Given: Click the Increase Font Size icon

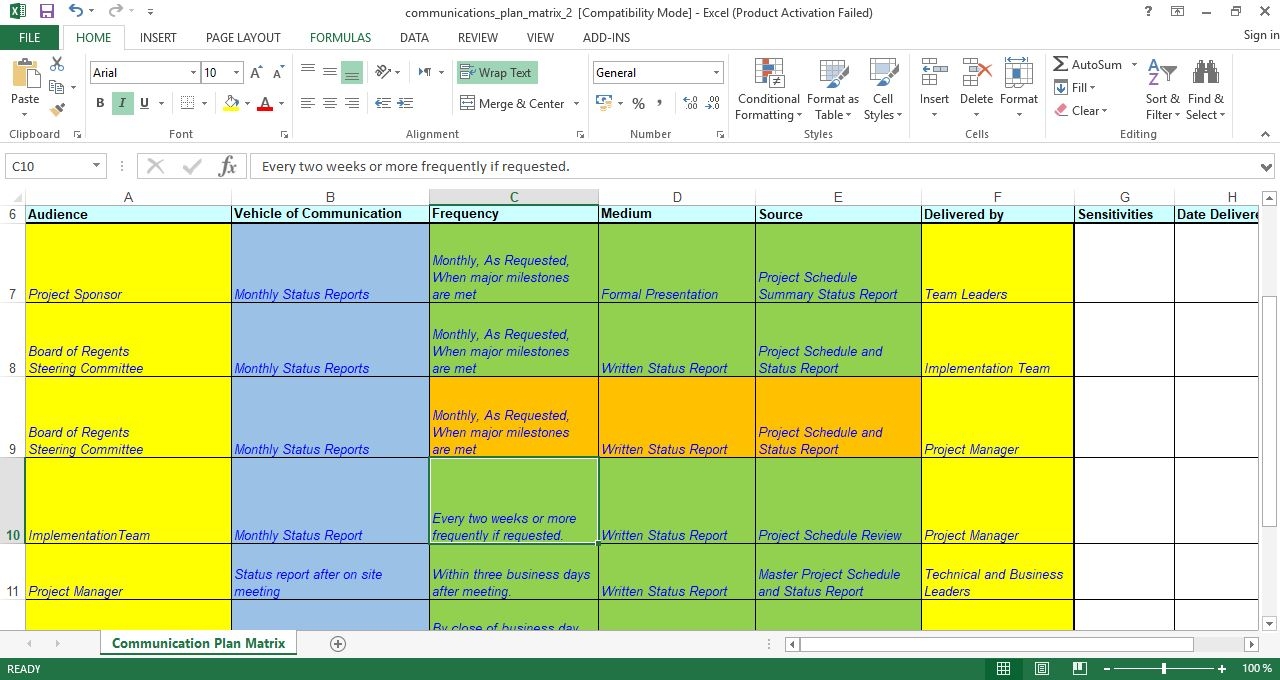Looking at the screenshot, I should [x=257, y=73].
